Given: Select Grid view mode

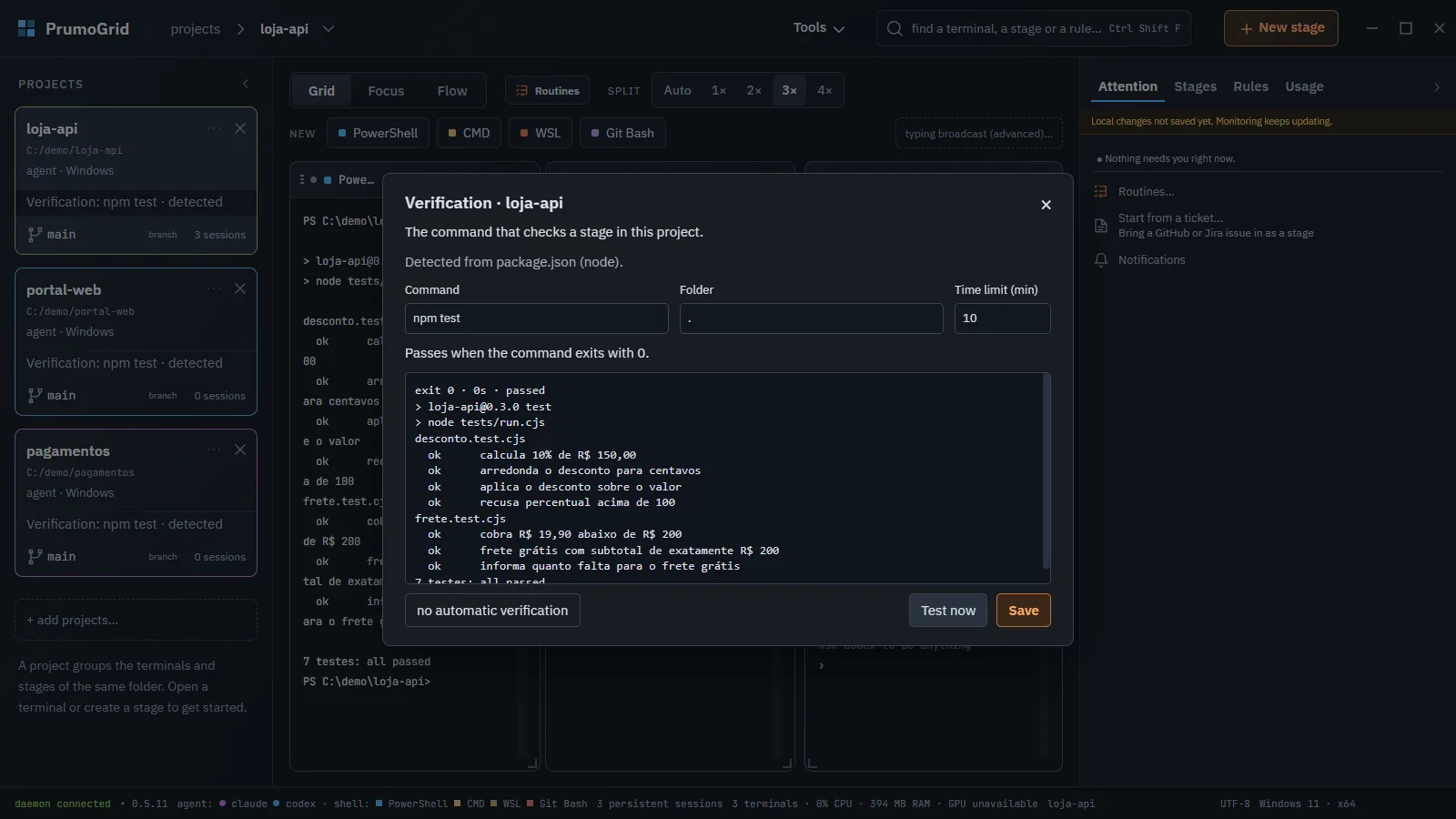Looking at the screenshot, I should pos(321,91).
